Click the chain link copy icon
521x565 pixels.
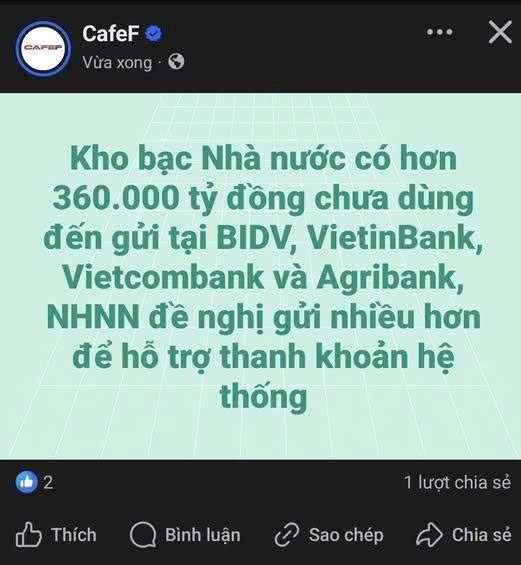287,535
